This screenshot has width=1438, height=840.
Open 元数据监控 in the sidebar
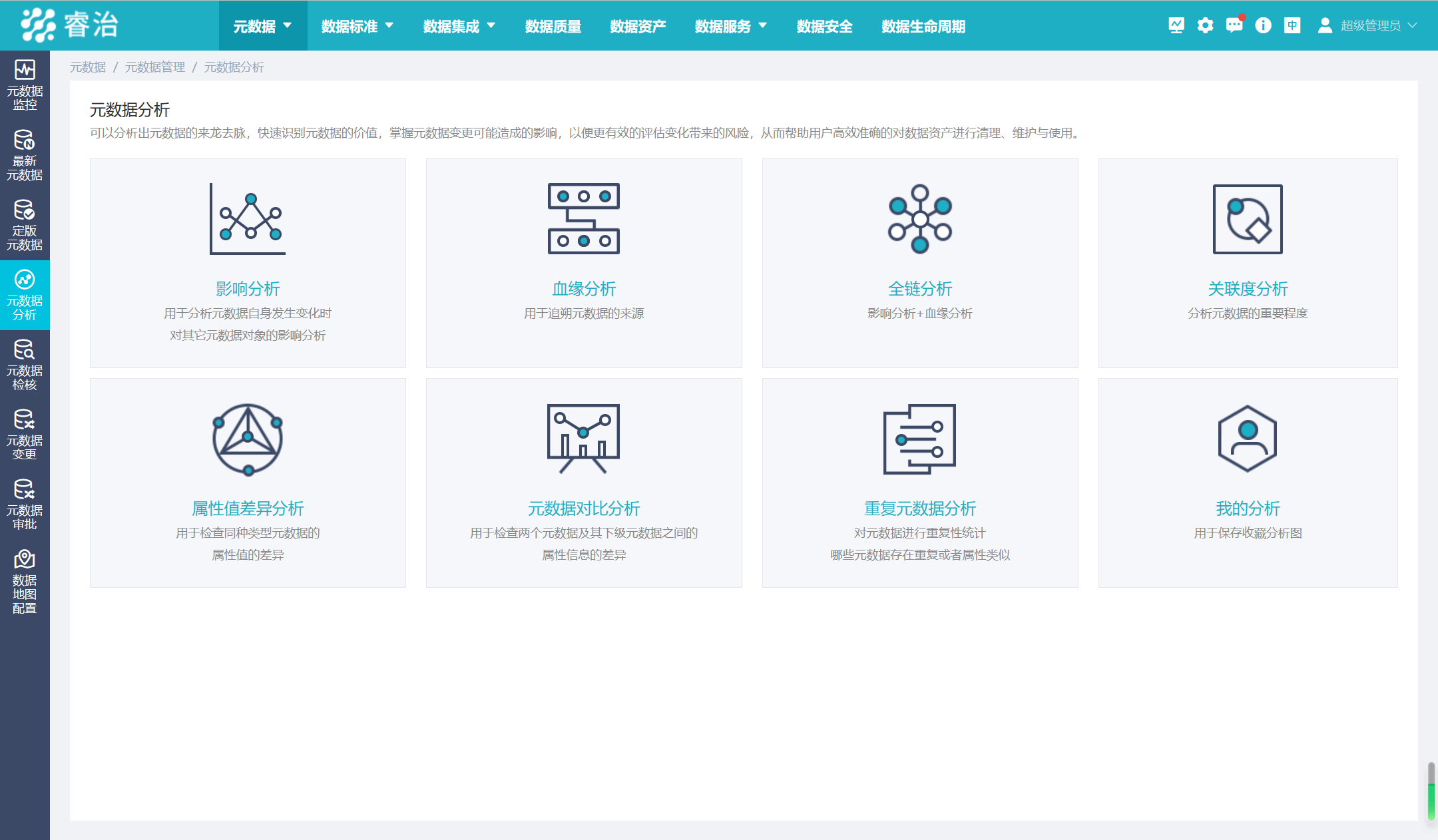[x=25, y=85]
